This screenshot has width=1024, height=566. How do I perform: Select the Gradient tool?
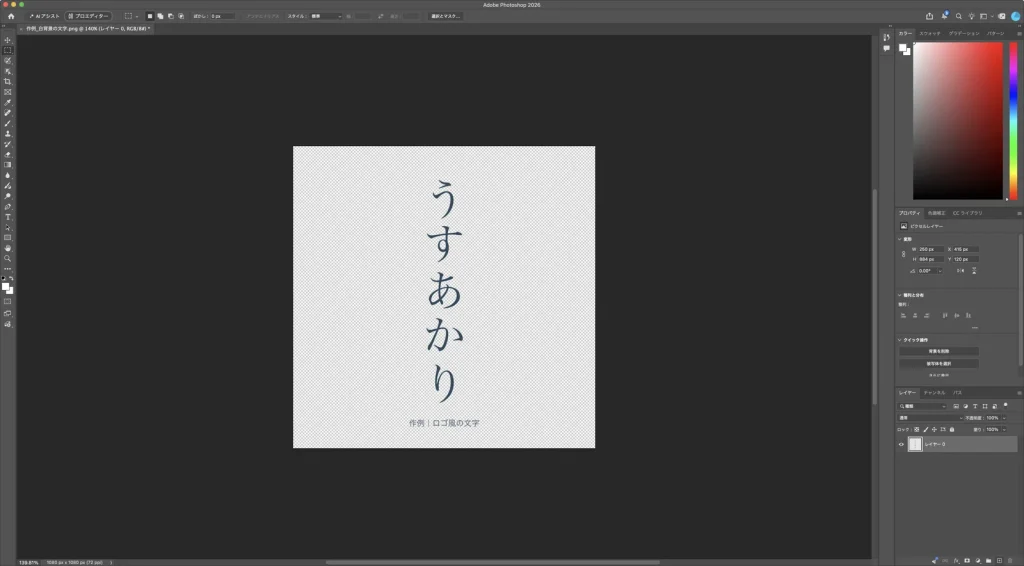click(8, 165)
